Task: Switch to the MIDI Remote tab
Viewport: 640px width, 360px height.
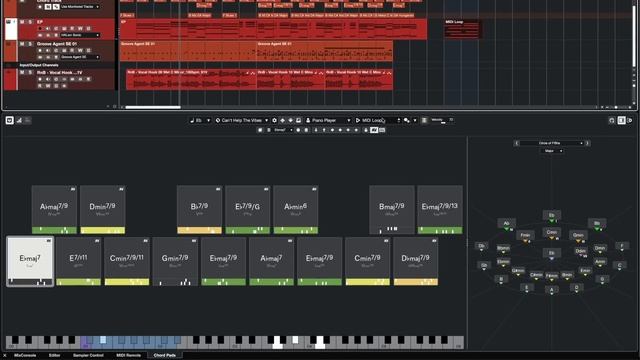Action: (129, 356)
